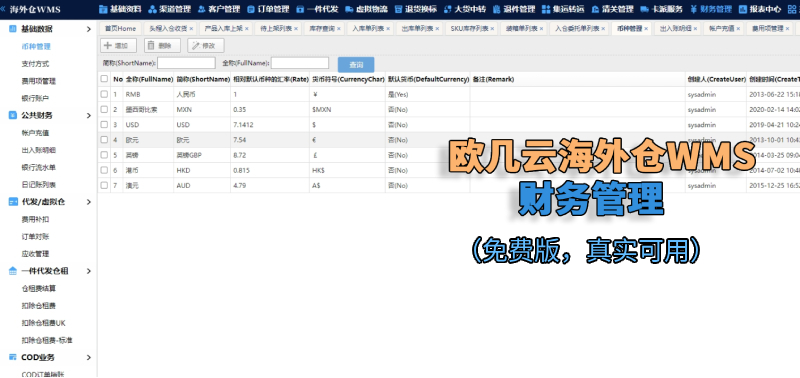The width and height of the screenshot is (800, 378).
Task: Open the 基础资料 menu icon
Action: pyautogui.click(x=103, y=9)
